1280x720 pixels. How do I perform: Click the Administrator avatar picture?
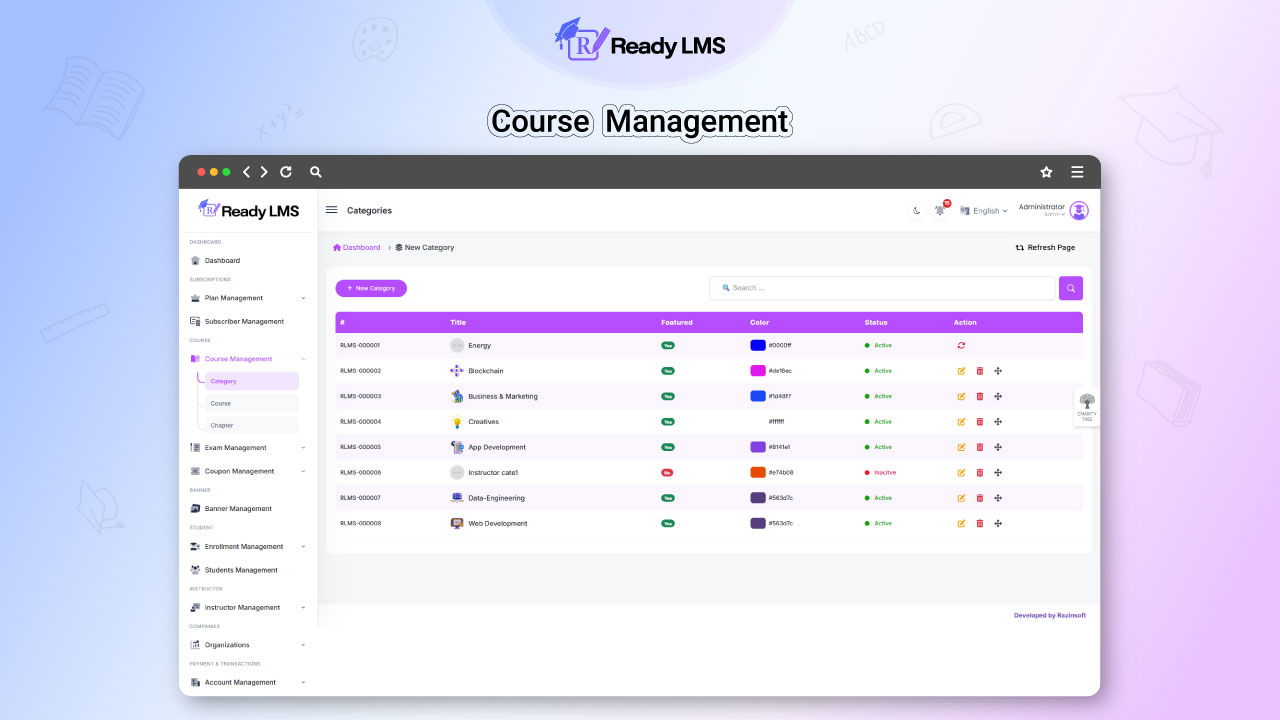[1079, 211]
